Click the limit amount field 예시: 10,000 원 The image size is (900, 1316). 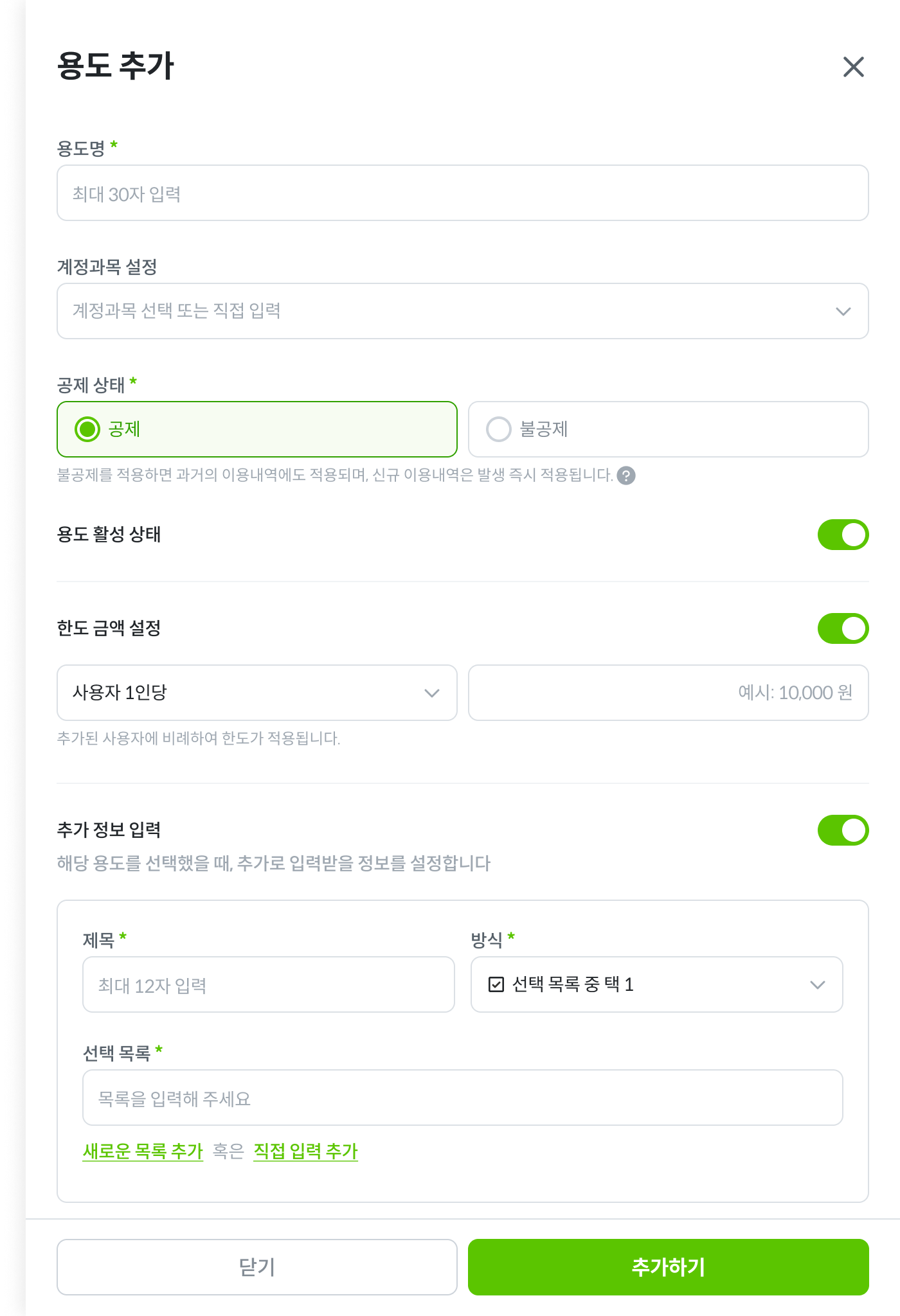[669, 693]
